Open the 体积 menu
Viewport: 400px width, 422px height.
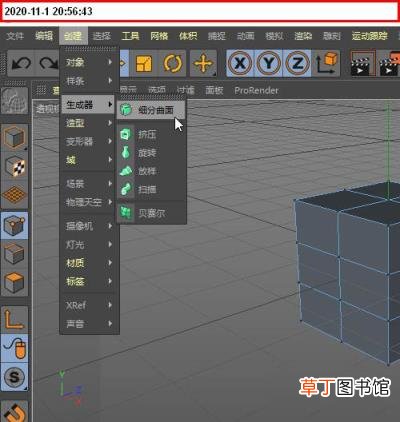tap(188, 36)
